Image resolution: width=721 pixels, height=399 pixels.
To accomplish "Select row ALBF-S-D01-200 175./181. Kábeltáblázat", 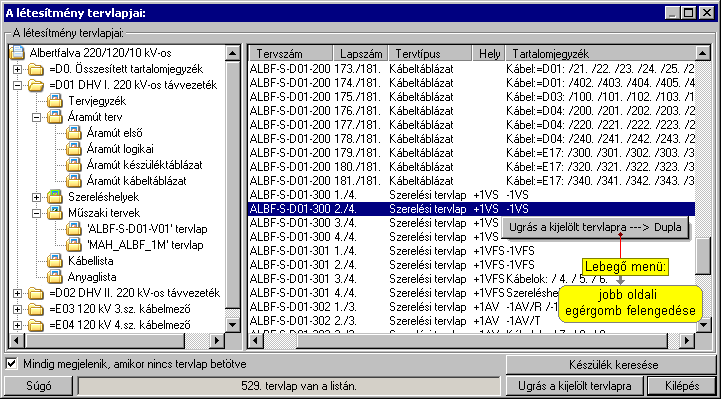I will click(471, 97).
